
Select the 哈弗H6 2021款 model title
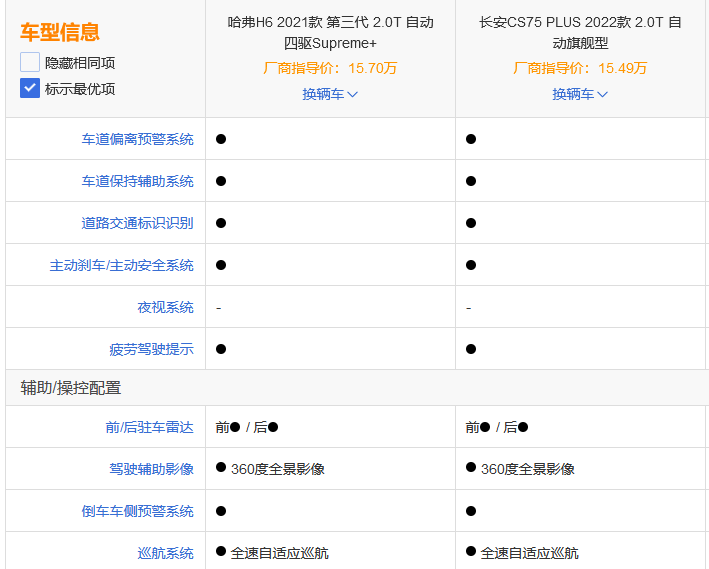tap(331, 33)
